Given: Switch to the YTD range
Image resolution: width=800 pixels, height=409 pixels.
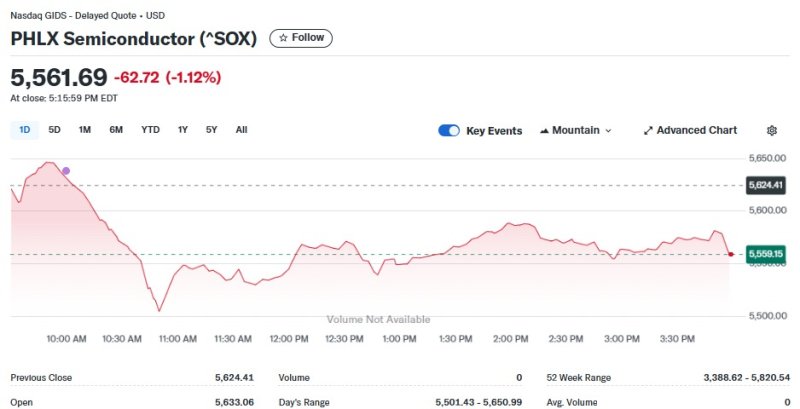Looking at the screenshot, I should coord(150,129).
